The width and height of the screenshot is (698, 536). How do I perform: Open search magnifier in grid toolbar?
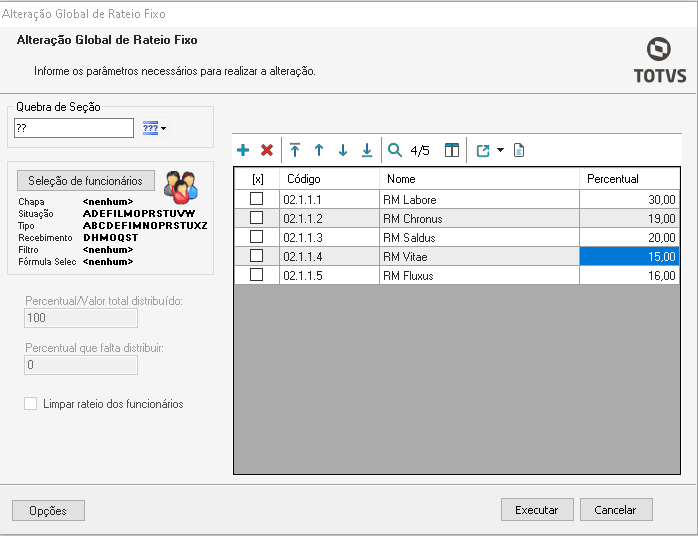pyautogui.click(x=395, y=150)
